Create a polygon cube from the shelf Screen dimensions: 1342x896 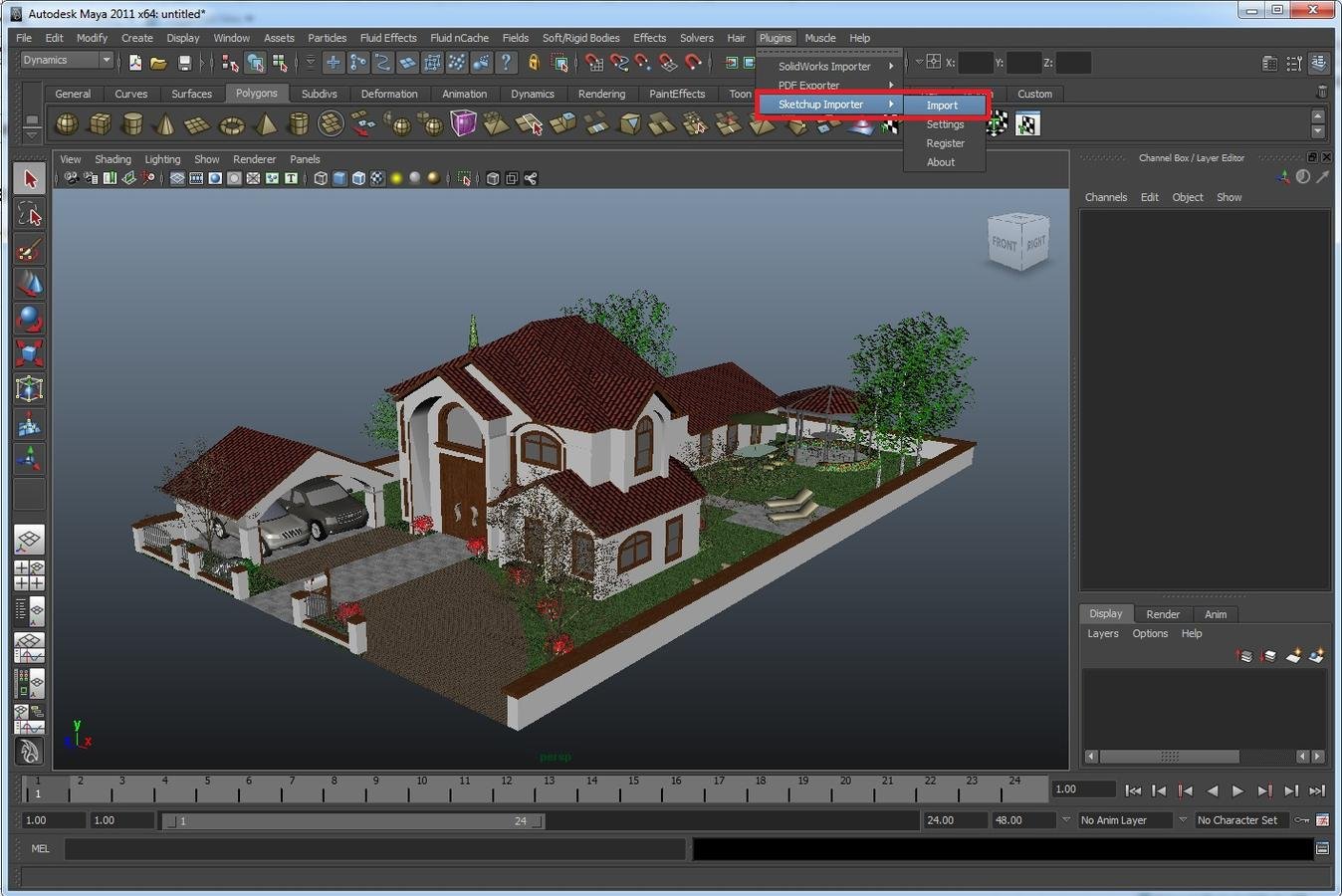point(100,124)
